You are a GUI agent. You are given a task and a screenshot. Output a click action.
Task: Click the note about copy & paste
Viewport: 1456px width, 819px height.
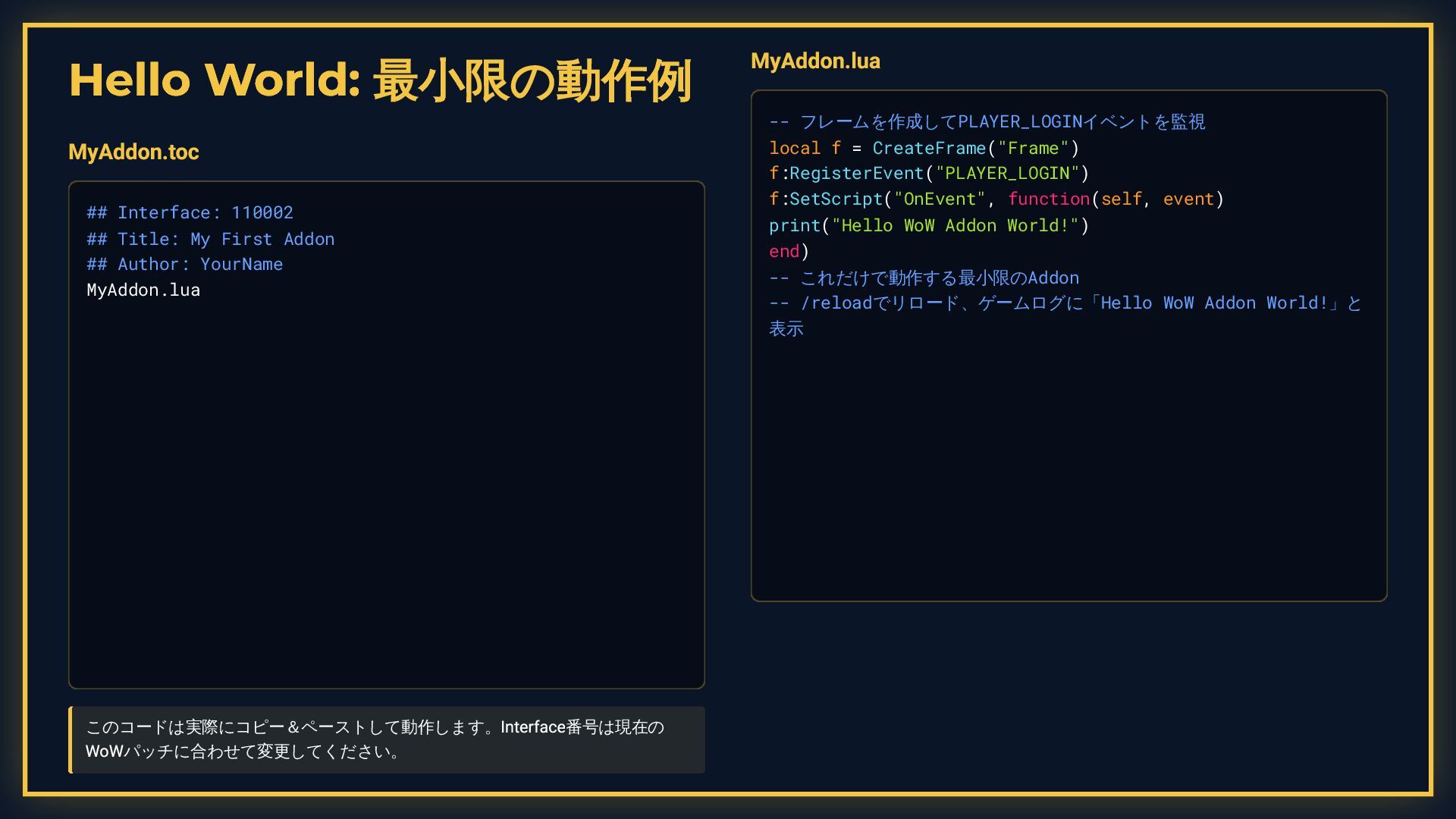pyautogui.click(x=375, y=727)
